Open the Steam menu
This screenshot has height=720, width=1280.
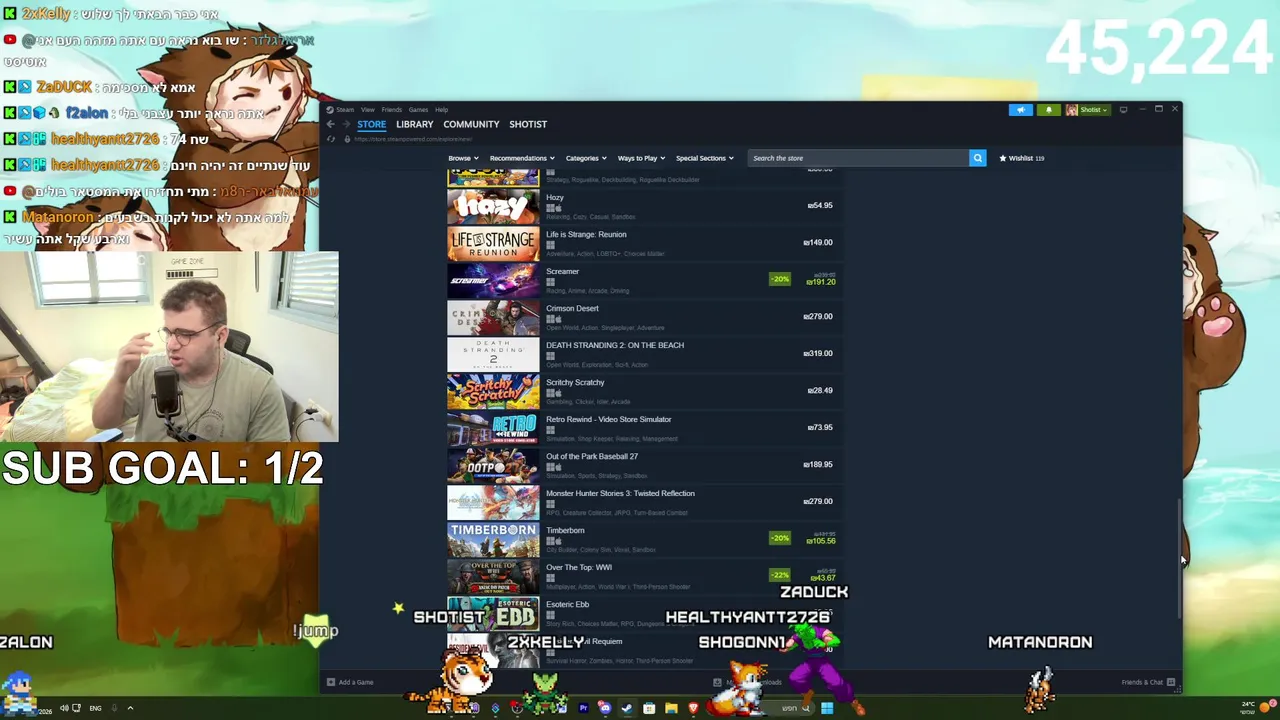(345, 110)
